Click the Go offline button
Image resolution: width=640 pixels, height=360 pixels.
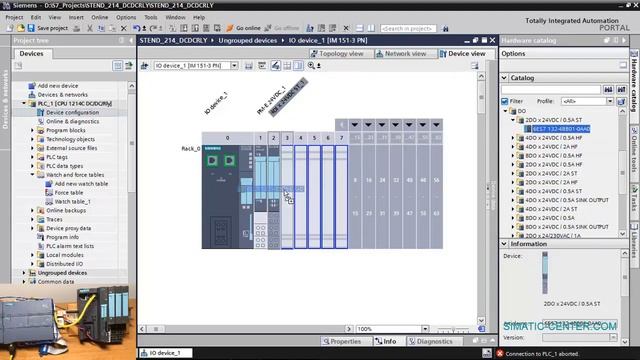pyautogui.click(x=282, y=28)
